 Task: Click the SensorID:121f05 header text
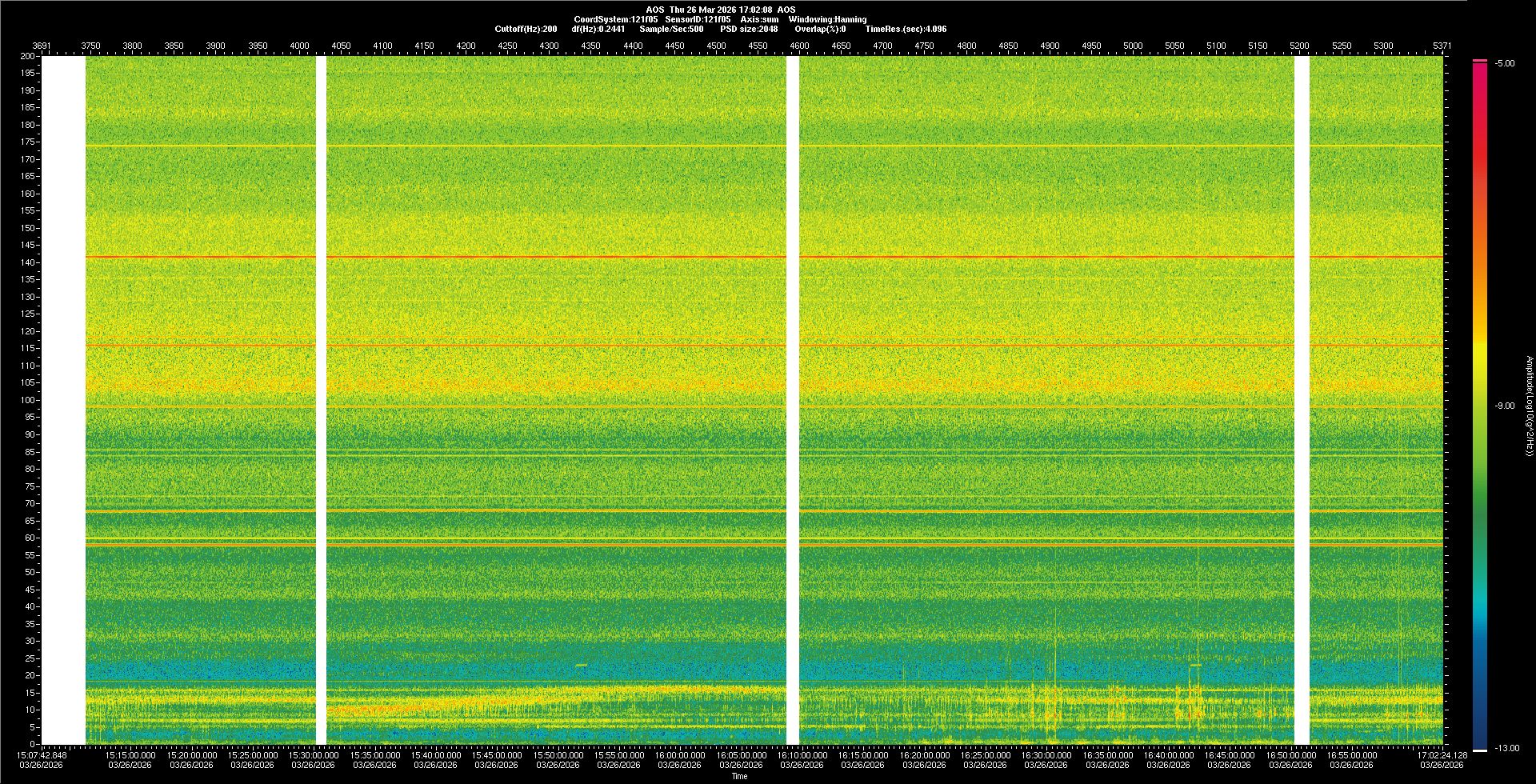698,19
